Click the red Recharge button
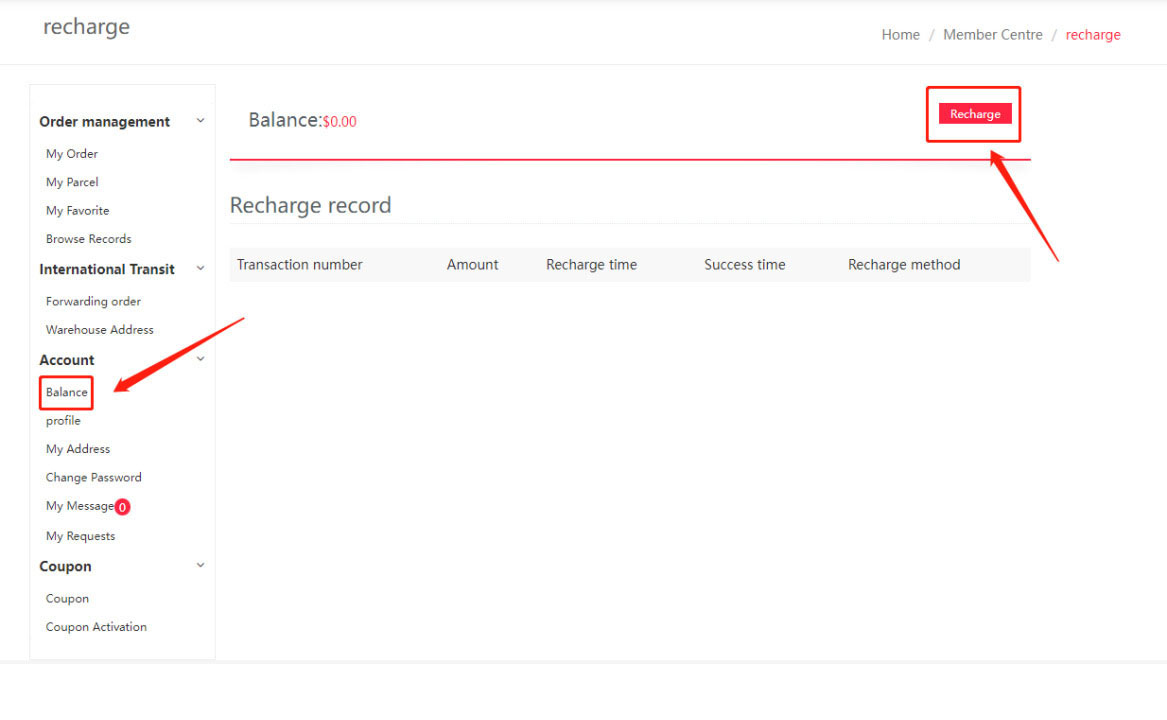The width and height of the screenshot is (1167, 720). (974, 114)
